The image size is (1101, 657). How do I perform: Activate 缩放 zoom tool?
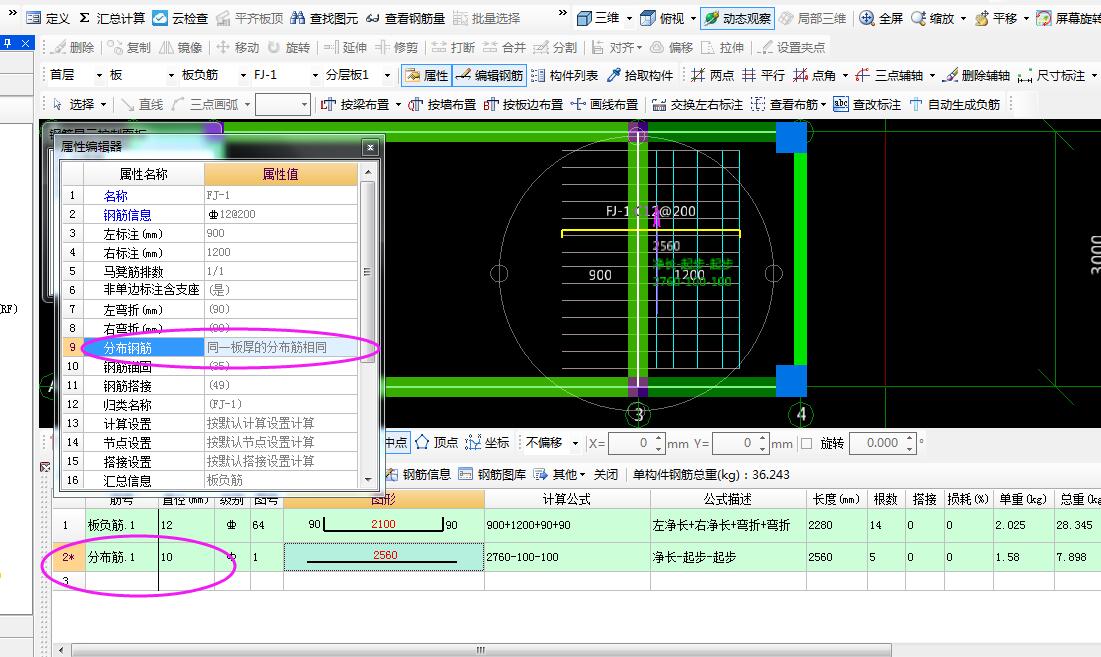[x=932, y=18]
